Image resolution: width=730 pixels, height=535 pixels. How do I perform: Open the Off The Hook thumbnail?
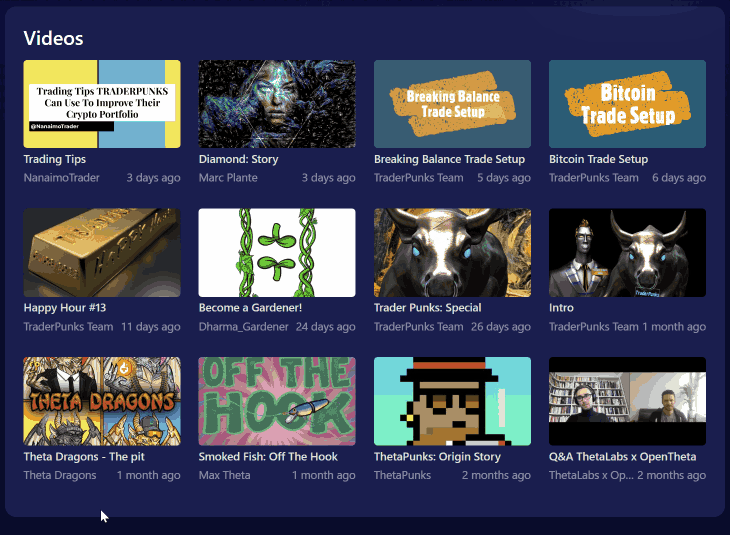tap(277, 401)
